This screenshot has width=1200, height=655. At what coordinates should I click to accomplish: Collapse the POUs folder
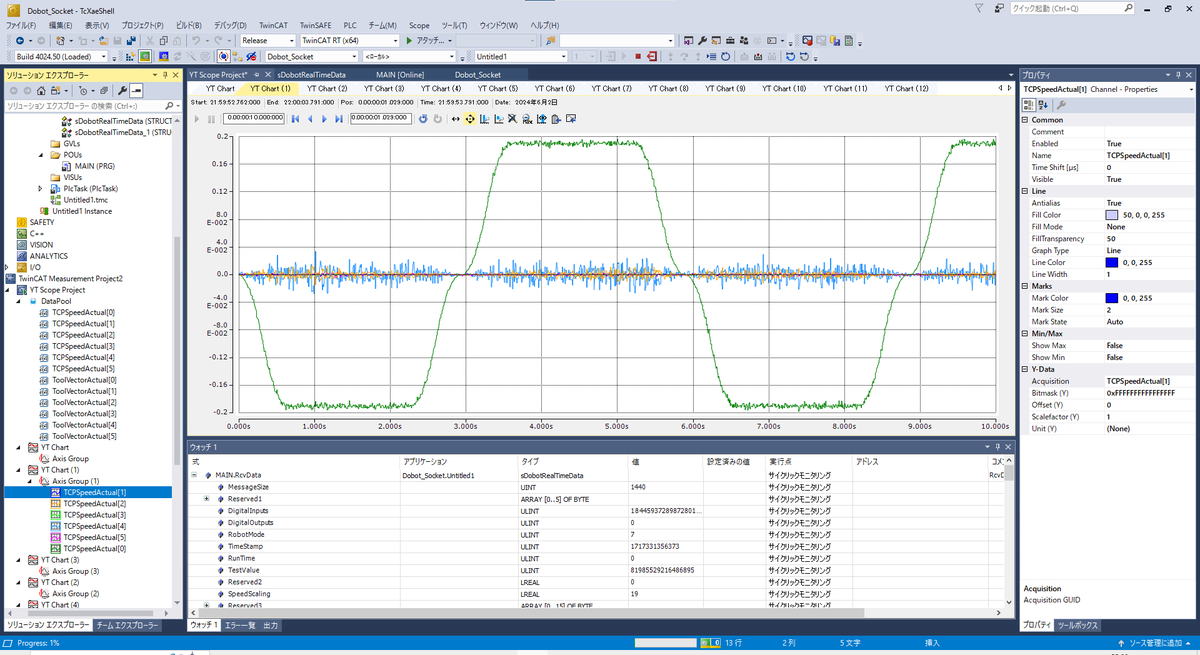pos(42,155)
